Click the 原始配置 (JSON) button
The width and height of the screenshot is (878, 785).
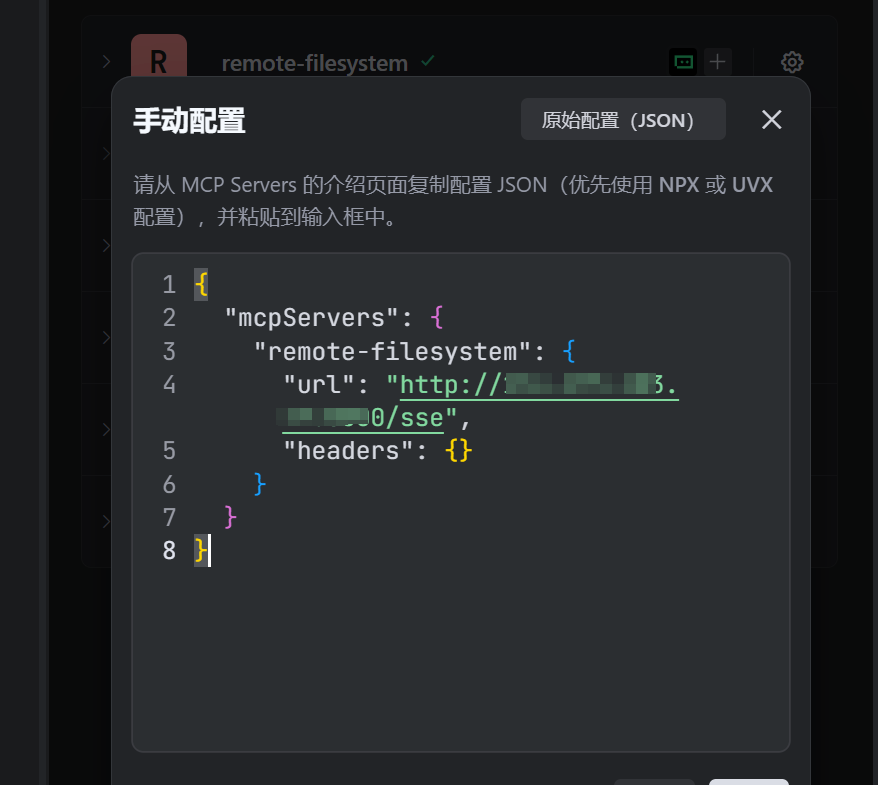point(623,119)
